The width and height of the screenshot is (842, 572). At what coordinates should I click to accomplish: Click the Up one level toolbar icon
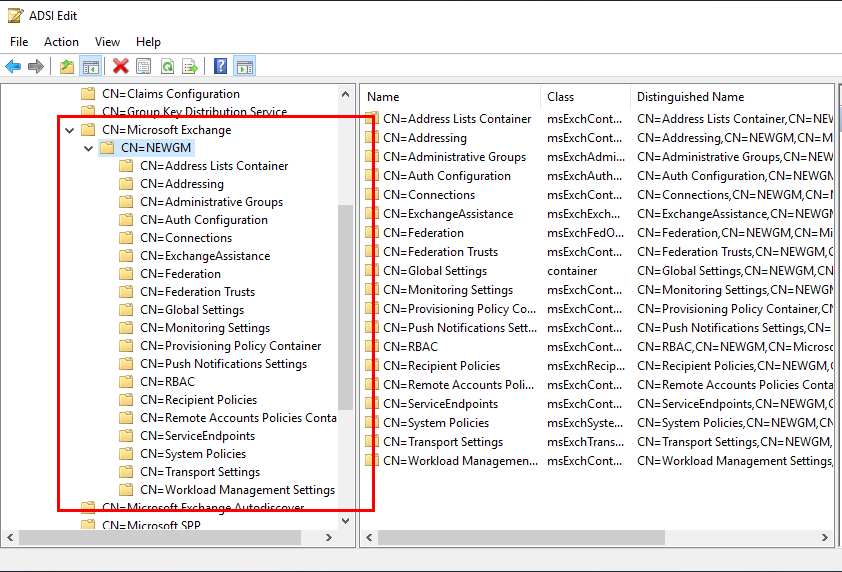click(x=67, y=67)
